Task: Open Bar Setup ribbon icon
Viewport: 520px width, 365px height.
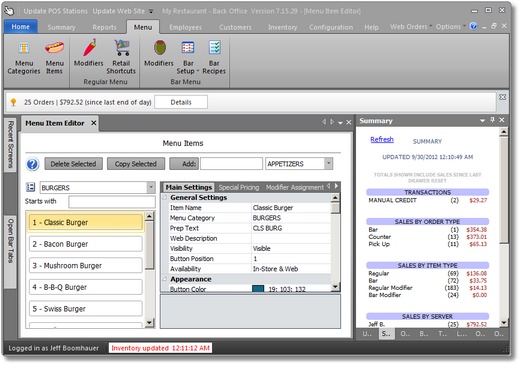Action: (188, 58)
